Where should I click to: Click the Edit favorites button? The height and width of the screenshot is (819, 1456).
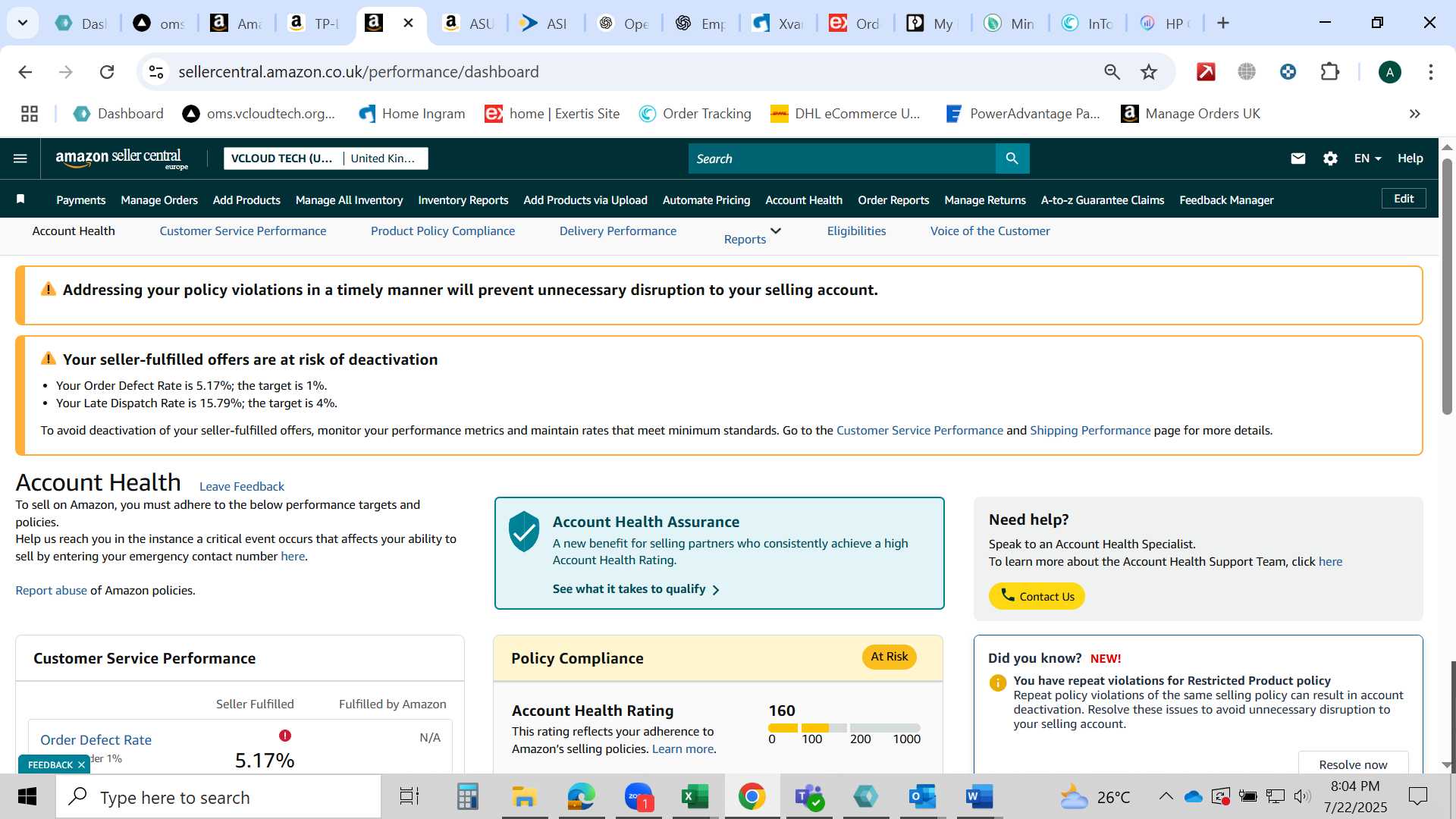coord(1404,199)
